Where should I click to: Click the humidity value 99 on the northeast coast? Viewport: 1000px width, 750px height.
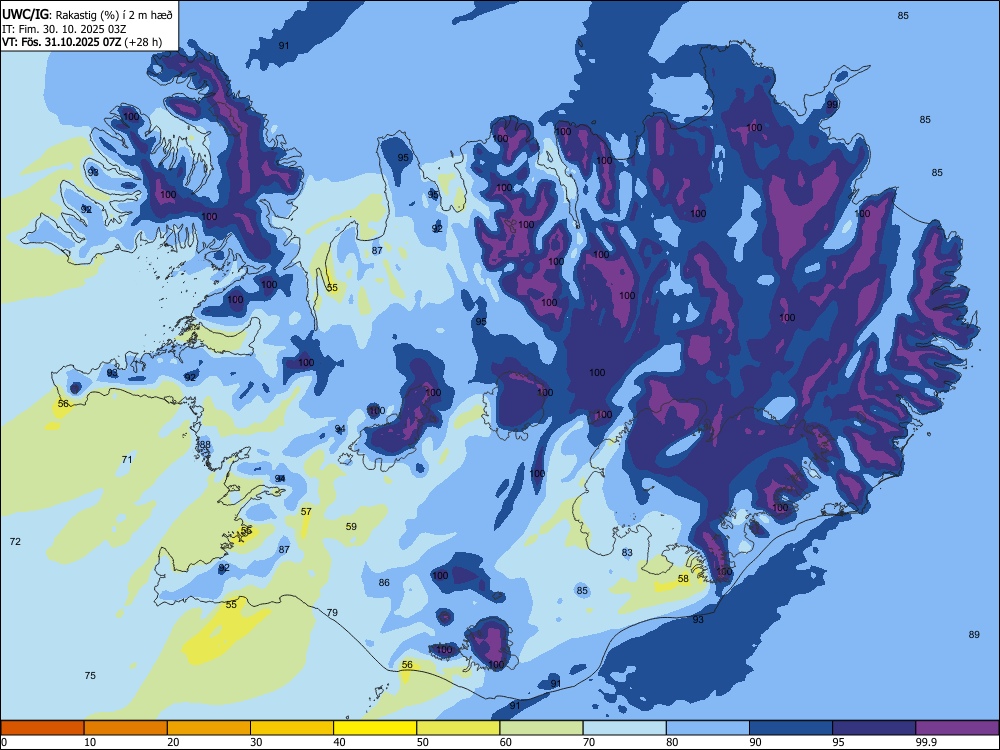(x=832, y=105)
